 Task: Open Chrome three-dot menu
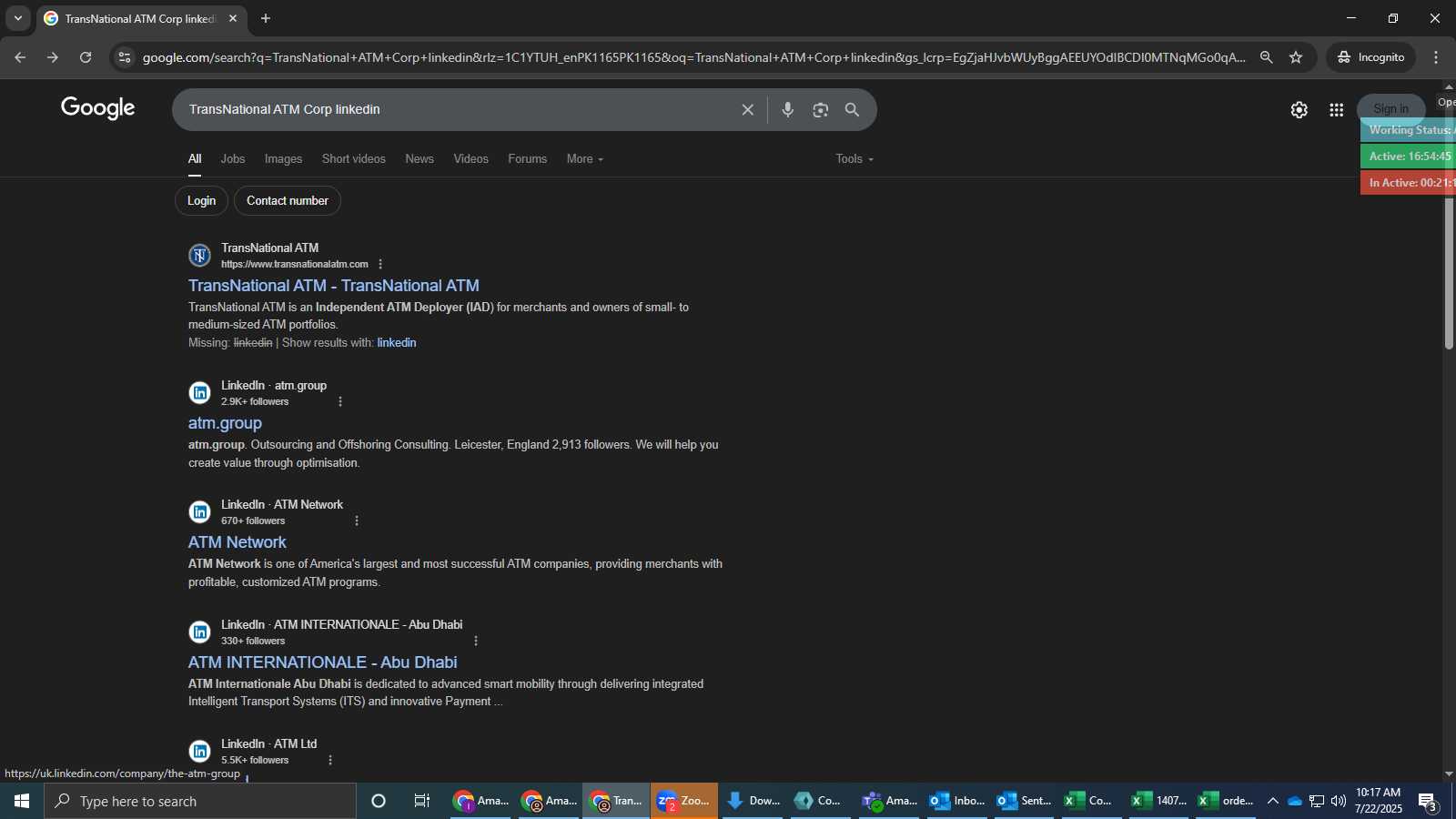coord(1436,57)
